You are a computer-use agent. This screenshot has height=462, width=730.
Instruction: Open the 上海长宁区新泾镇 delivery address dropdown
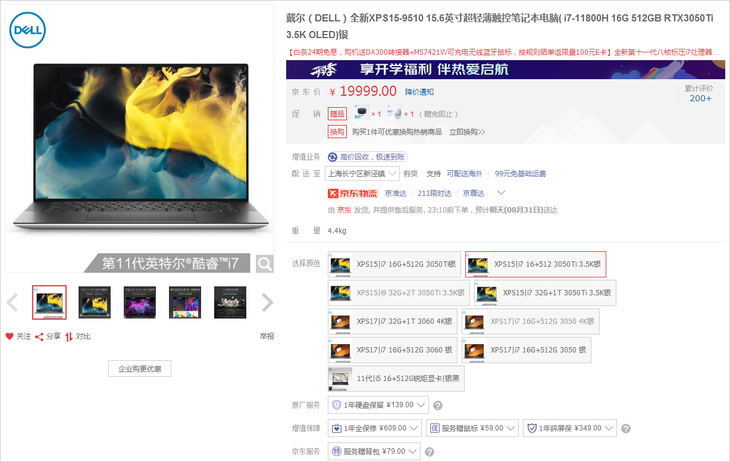click(362, 174)
